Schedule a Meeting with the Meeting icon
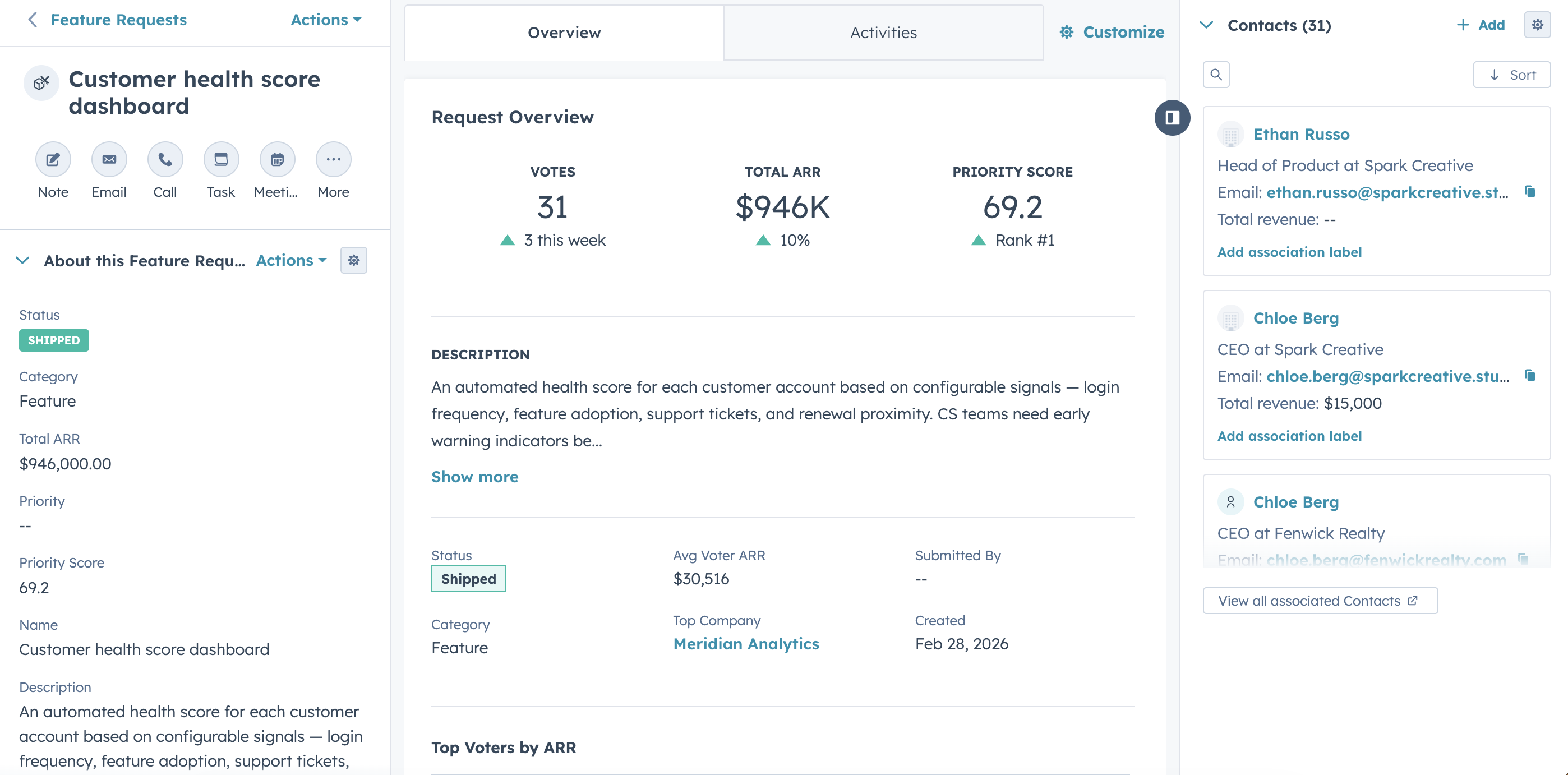1568x775 pixels. click(x=276, y=159)
